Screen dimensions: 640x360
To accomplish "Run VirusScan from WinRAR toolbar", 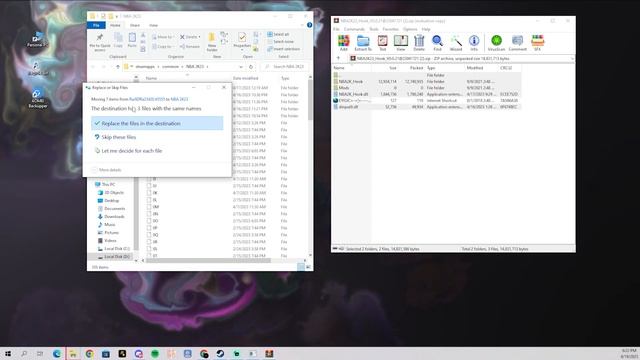I will point(496,43).
